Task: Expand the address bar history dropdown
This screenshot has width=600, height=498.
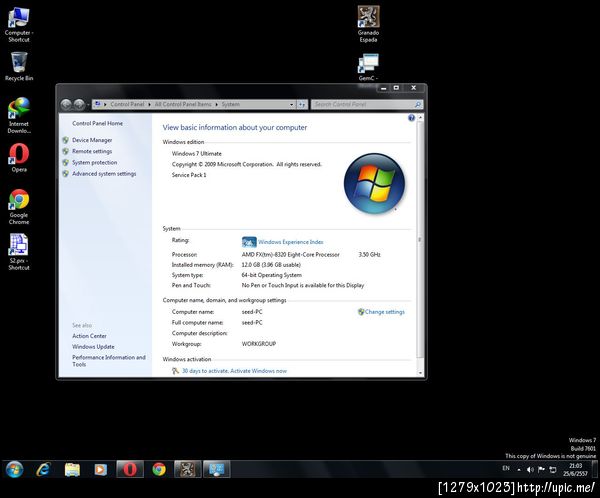Action: 292,104
